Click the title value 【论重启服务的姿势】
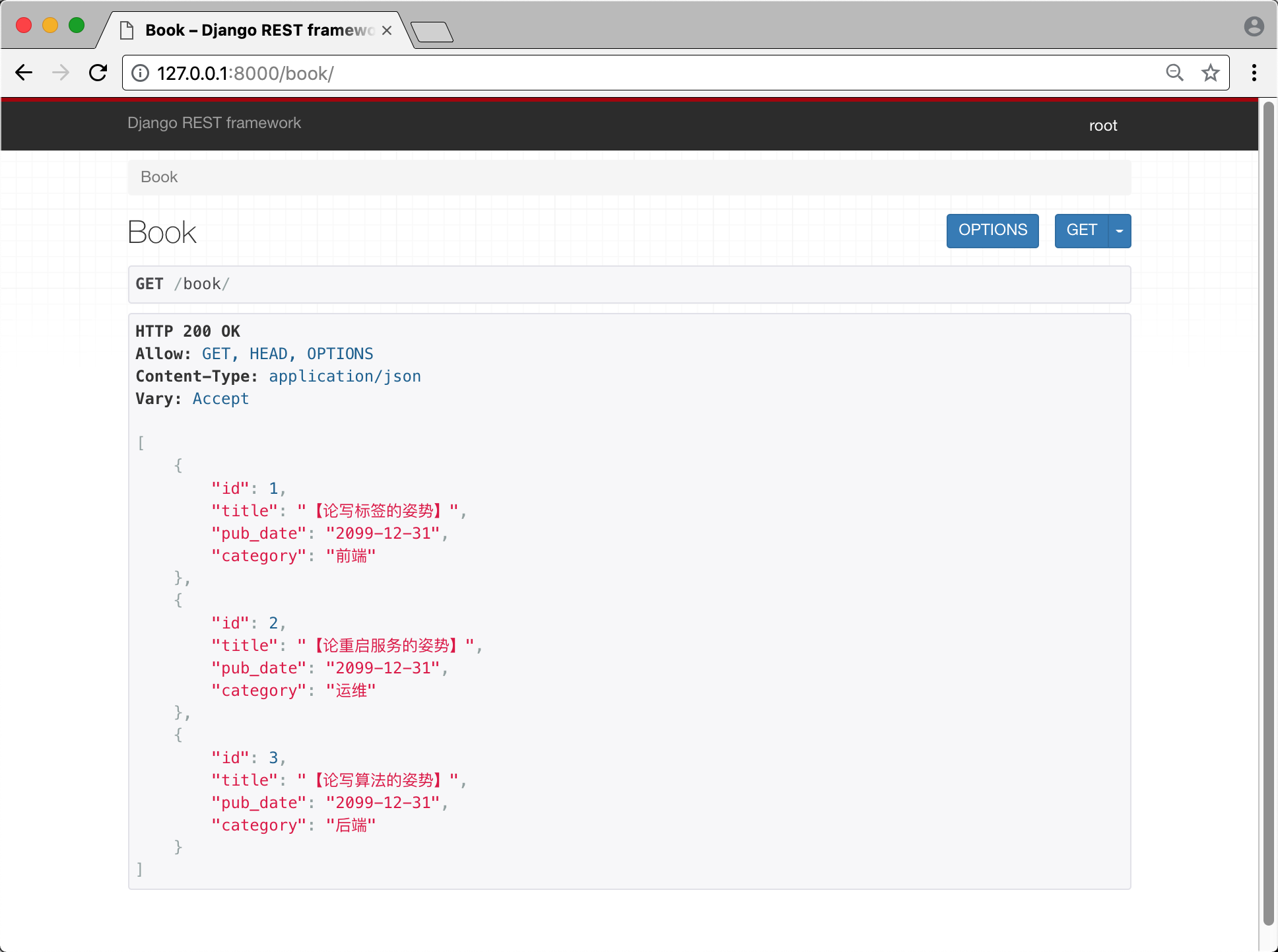This screenshot has height=952, width=1278. 386,646
